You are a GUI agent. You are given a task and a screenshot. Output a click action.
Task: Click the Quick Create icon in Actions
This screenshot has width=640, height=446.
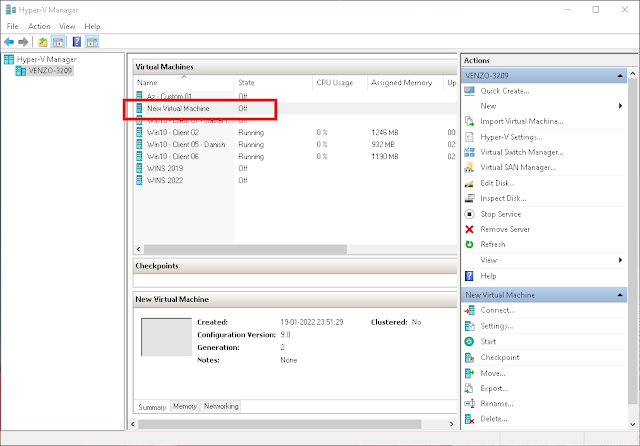469,91
